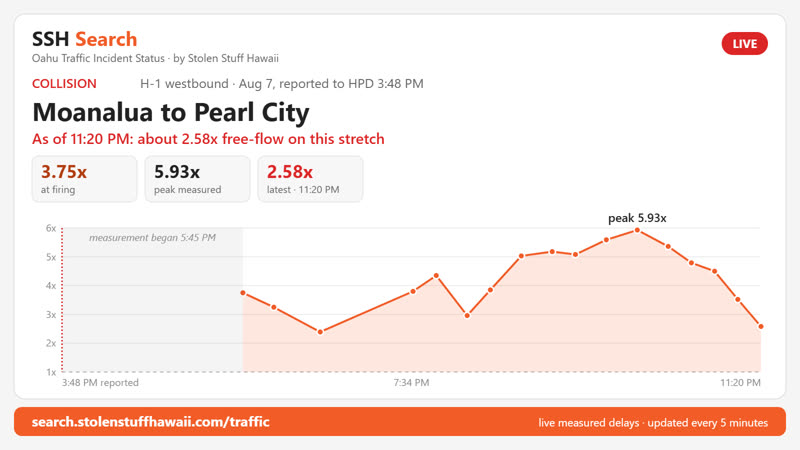Click the 3.75x at firing card
Screen dimensions: 800x450
[85, 179]
